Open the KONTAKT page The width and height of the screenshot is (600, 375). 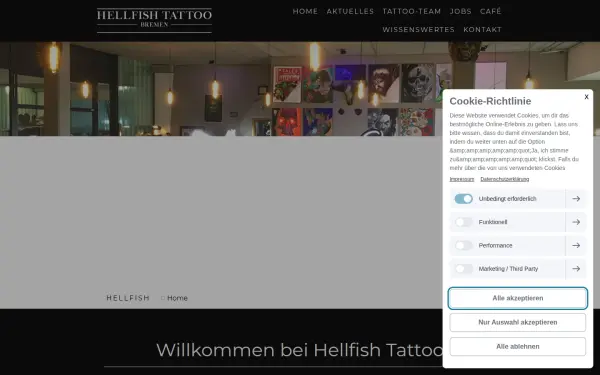[482, 29]
